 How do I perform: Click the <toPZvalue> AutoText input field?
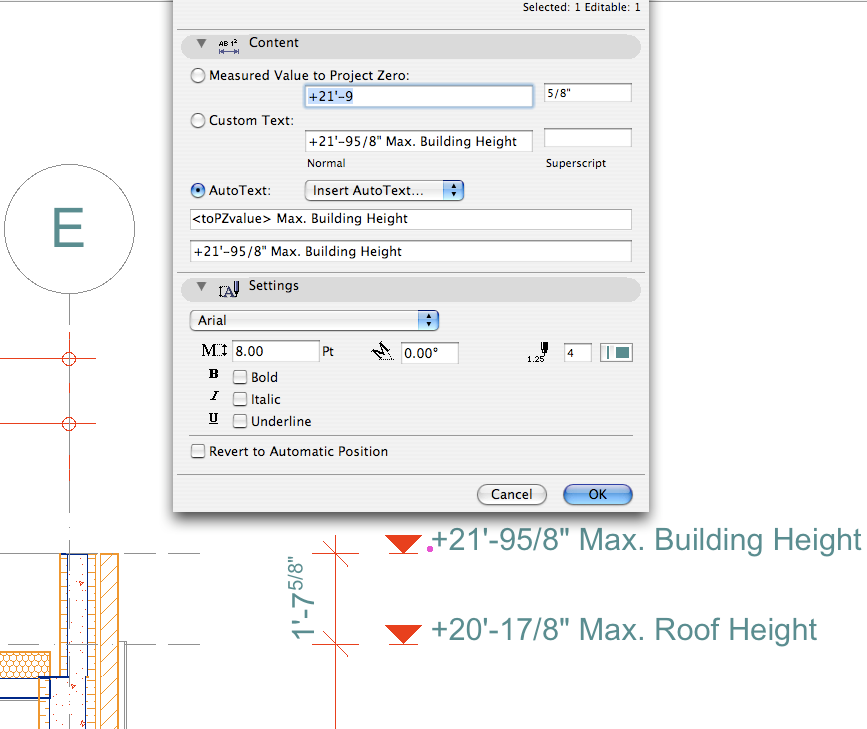point(410,219)
